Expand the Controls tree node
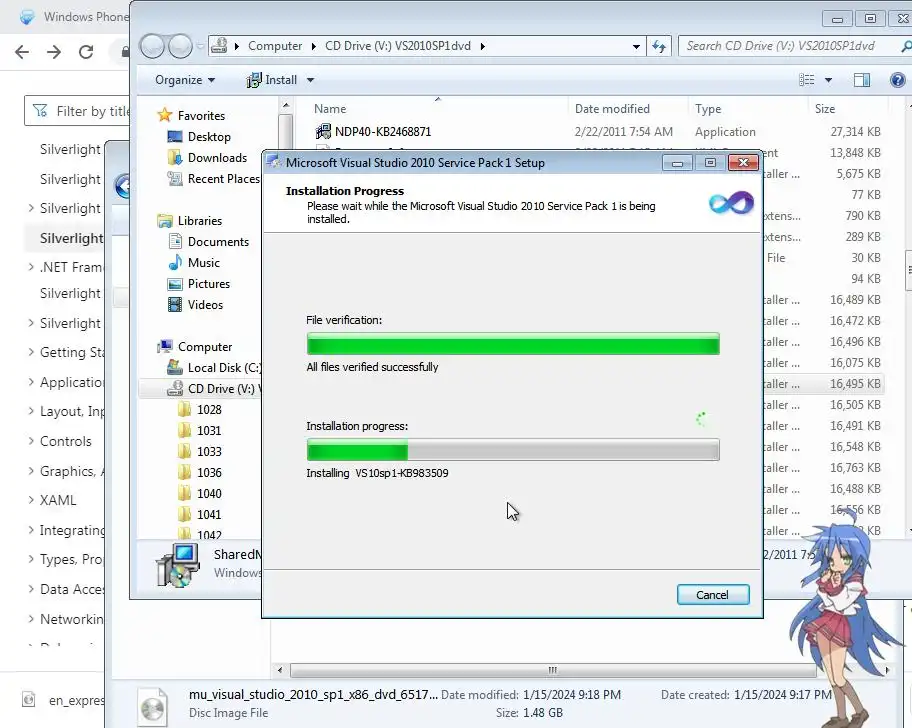Viewport: 912px width, 728px height. point(31,441)
